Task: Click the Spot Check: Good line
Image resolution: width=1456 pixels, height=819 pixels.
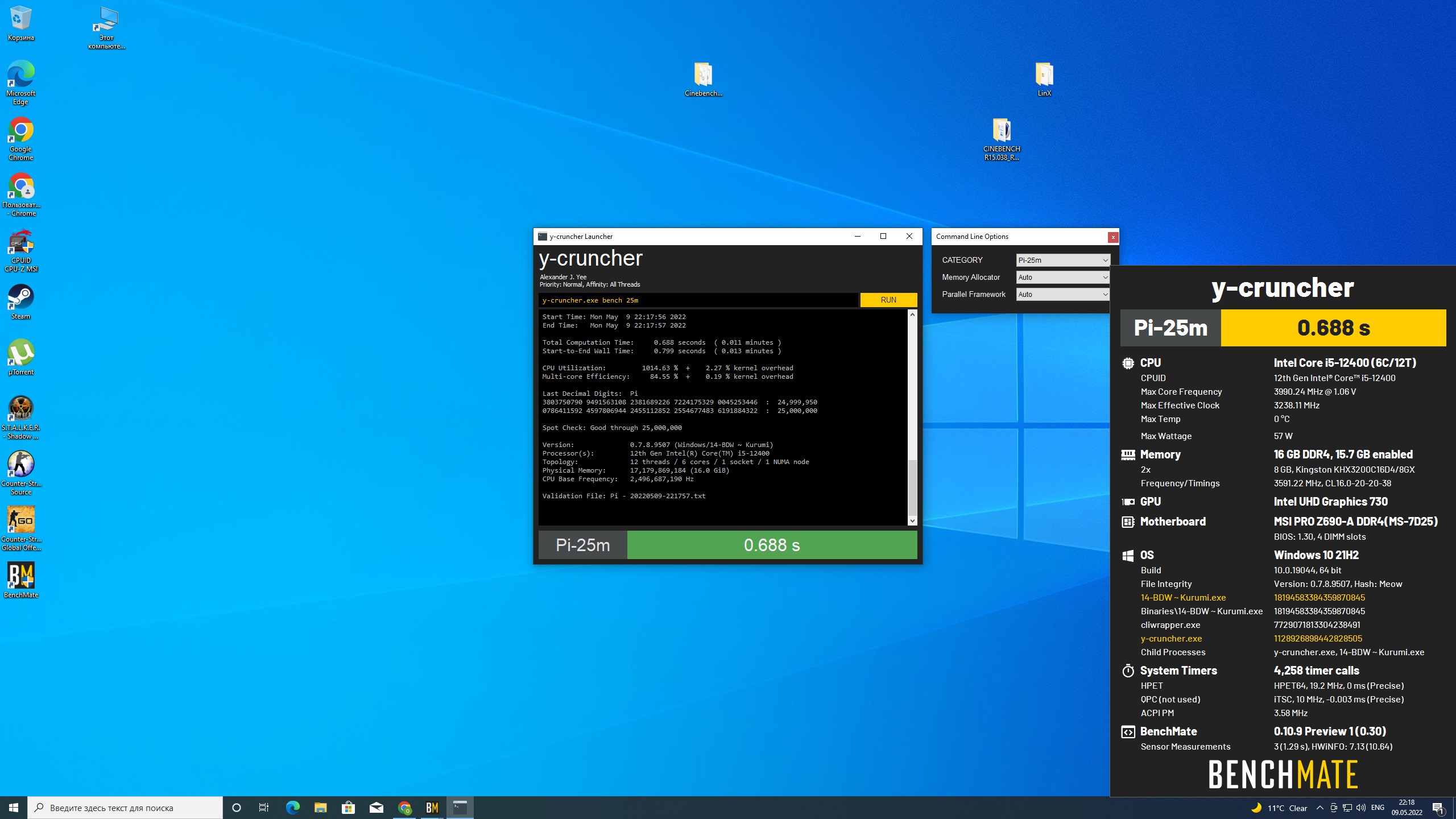Action: click(612, 428)
